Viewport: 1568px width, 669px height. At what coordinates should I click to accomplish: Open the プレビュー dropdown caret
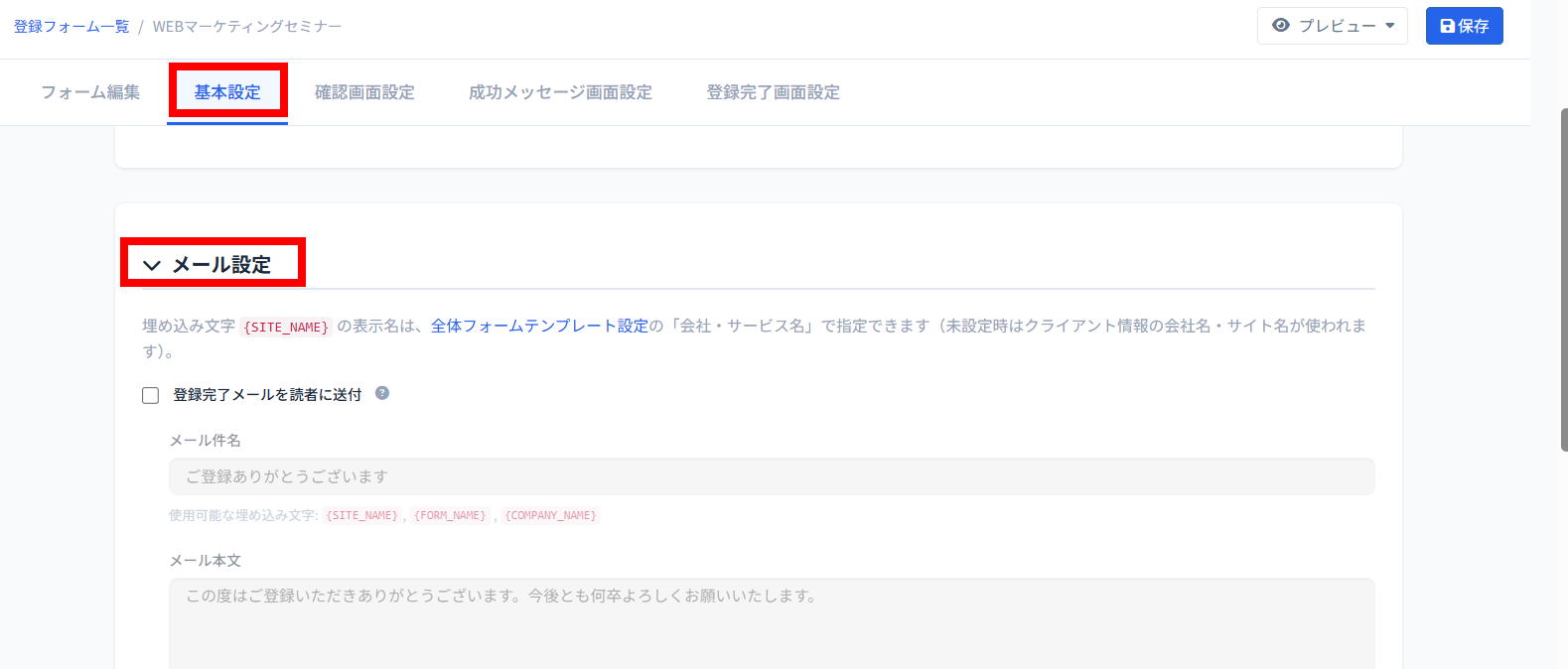(1390, 26)
